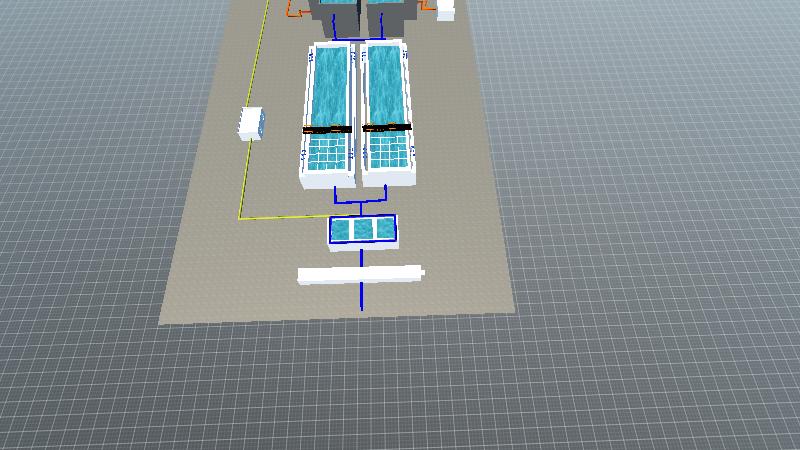
Task: Click the blue outlet pipe's bottom end
Action: (x=361, y=305)
